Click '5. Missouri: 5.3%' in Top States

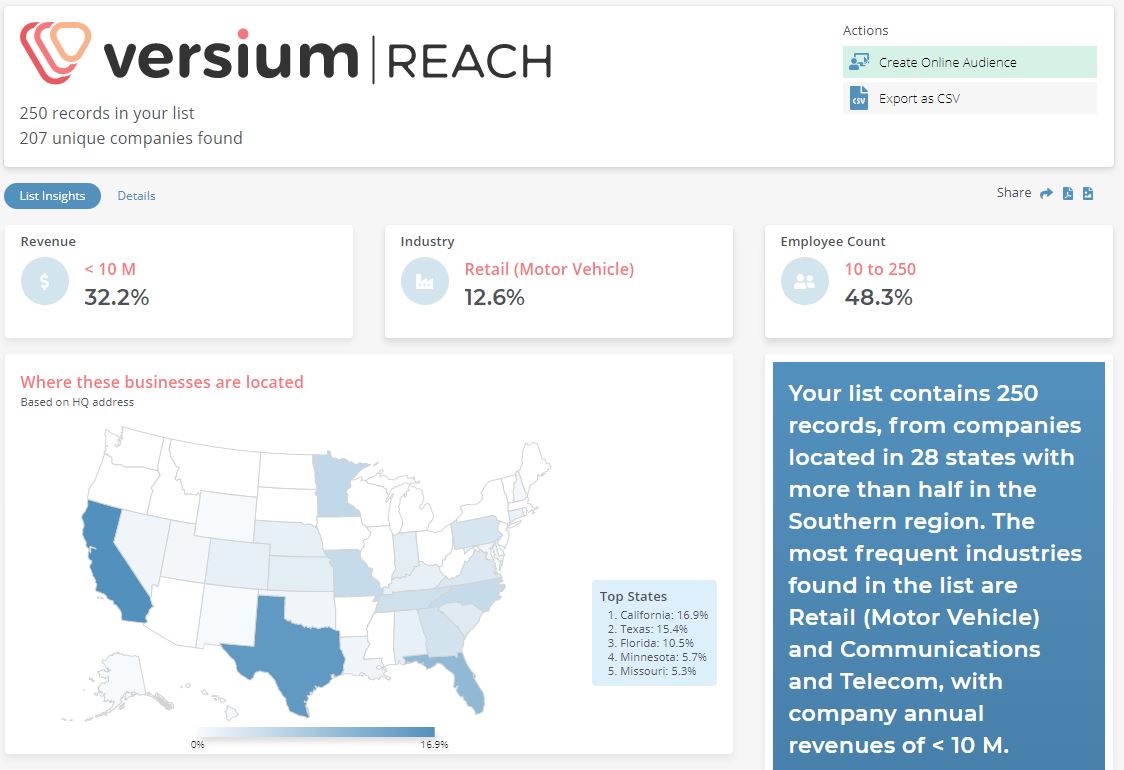point(652,671)
